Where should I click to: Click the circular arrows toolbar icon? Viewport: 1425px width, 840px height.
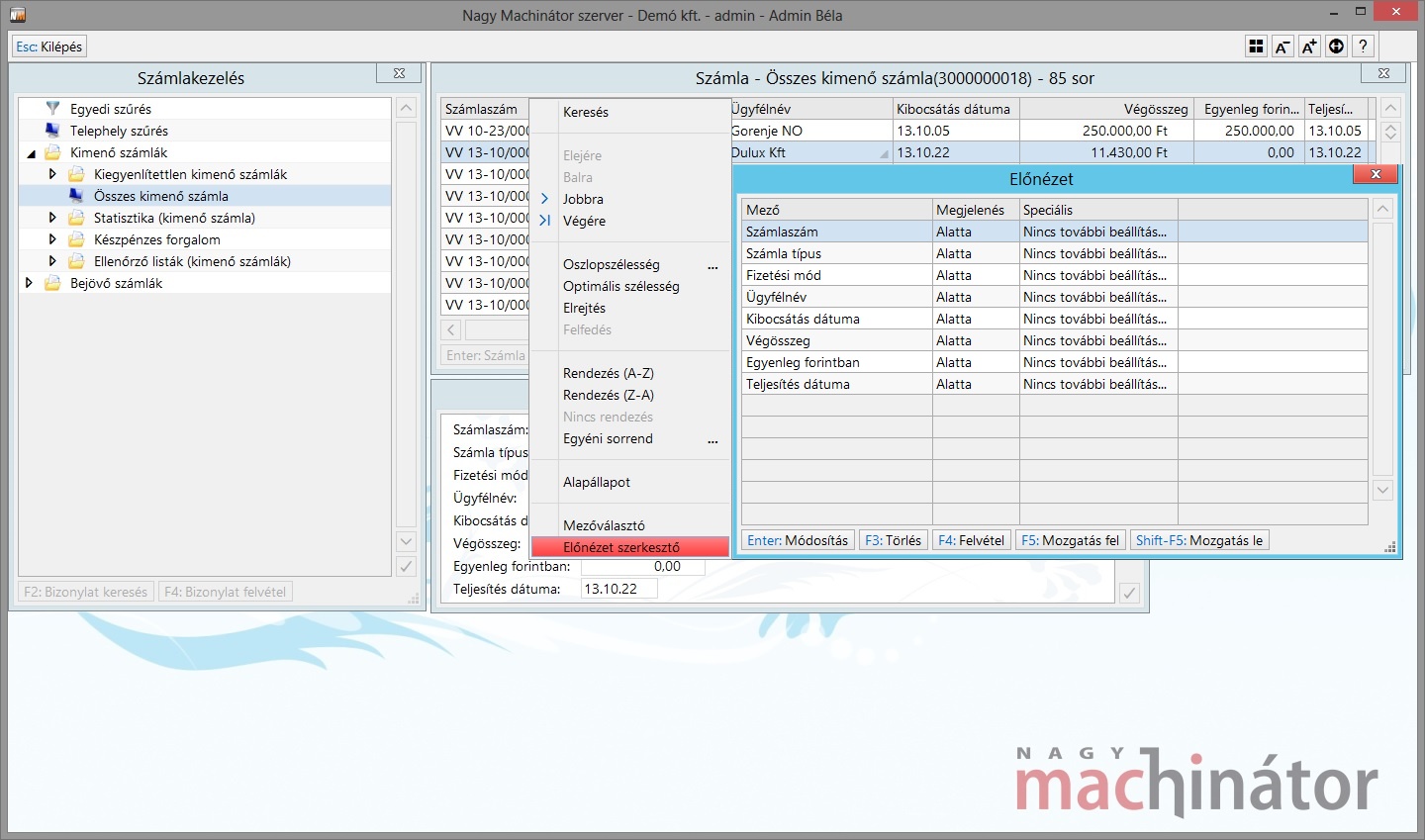point(1336,47)
